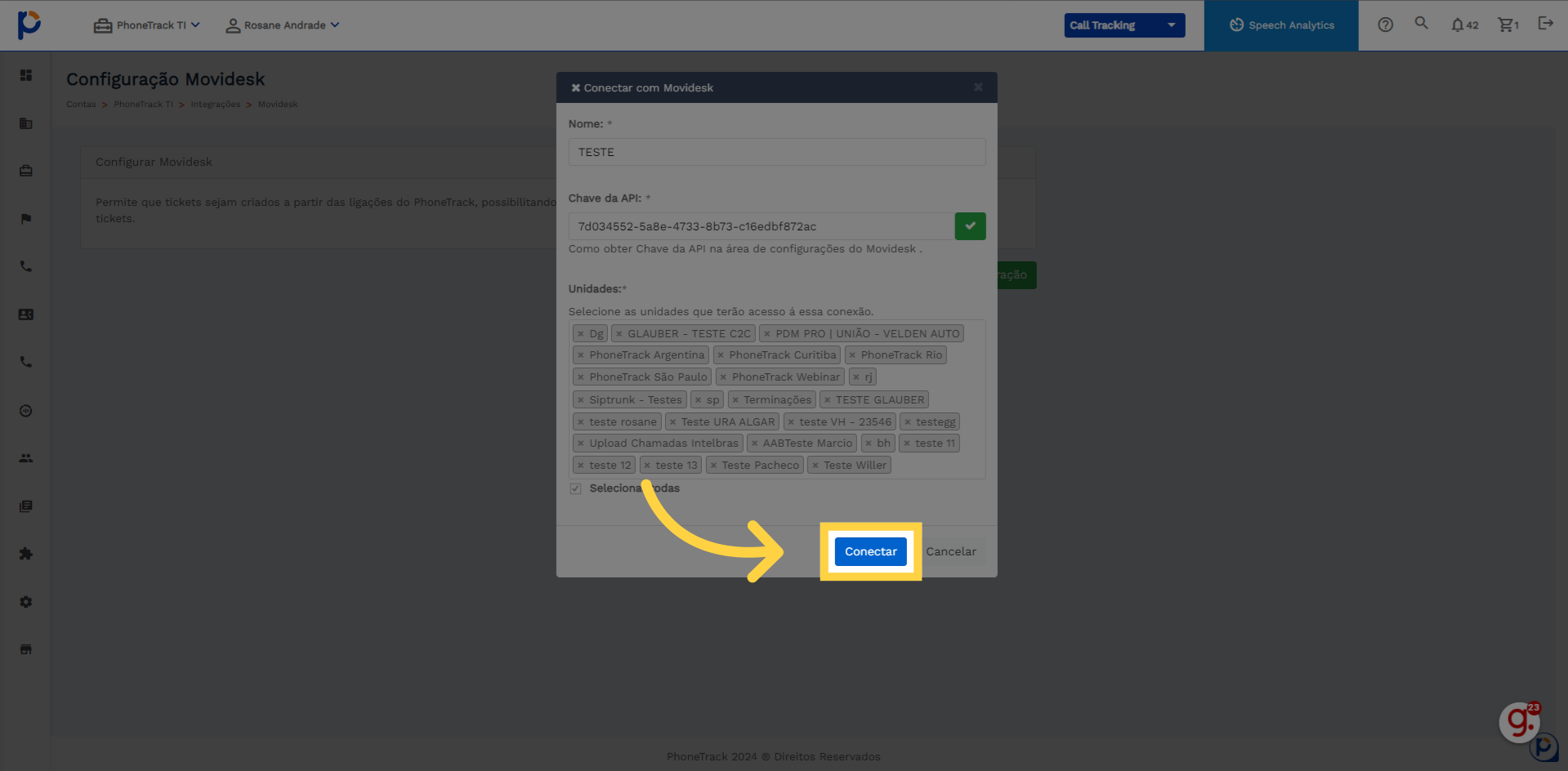Remove the Teste URA ALGAR unit tag
1568x771 pixels.
pos(672,422)
